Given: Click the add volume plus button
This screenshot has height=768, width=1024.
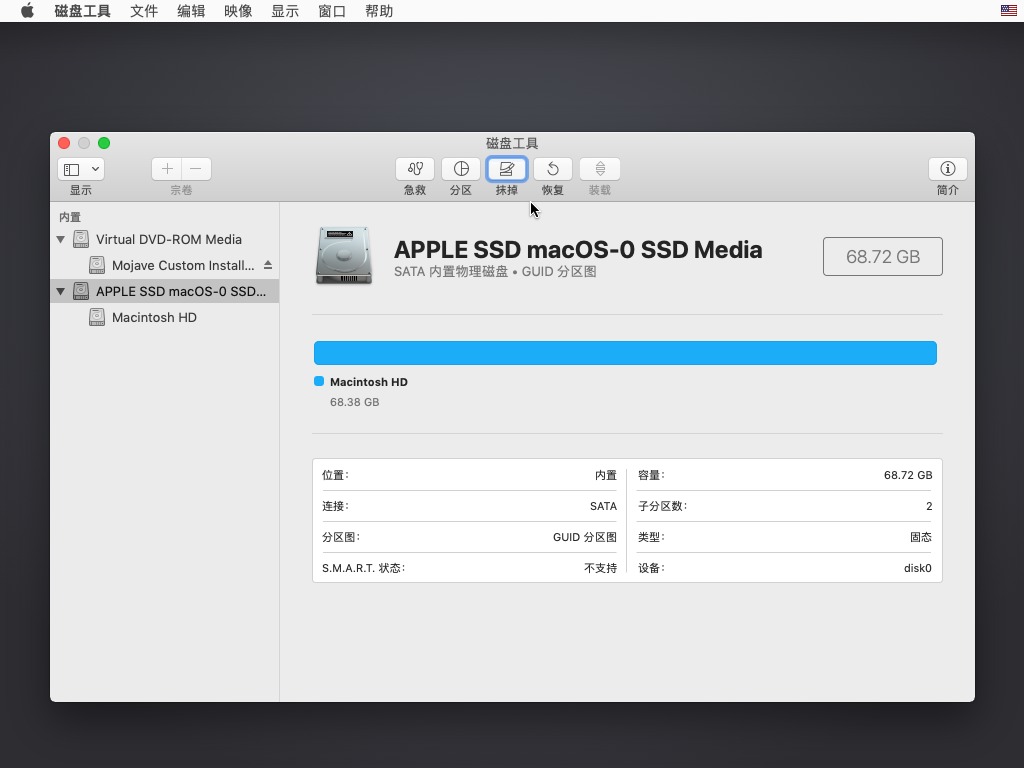Looking at the screenshot, I should (x=167, y=169).
